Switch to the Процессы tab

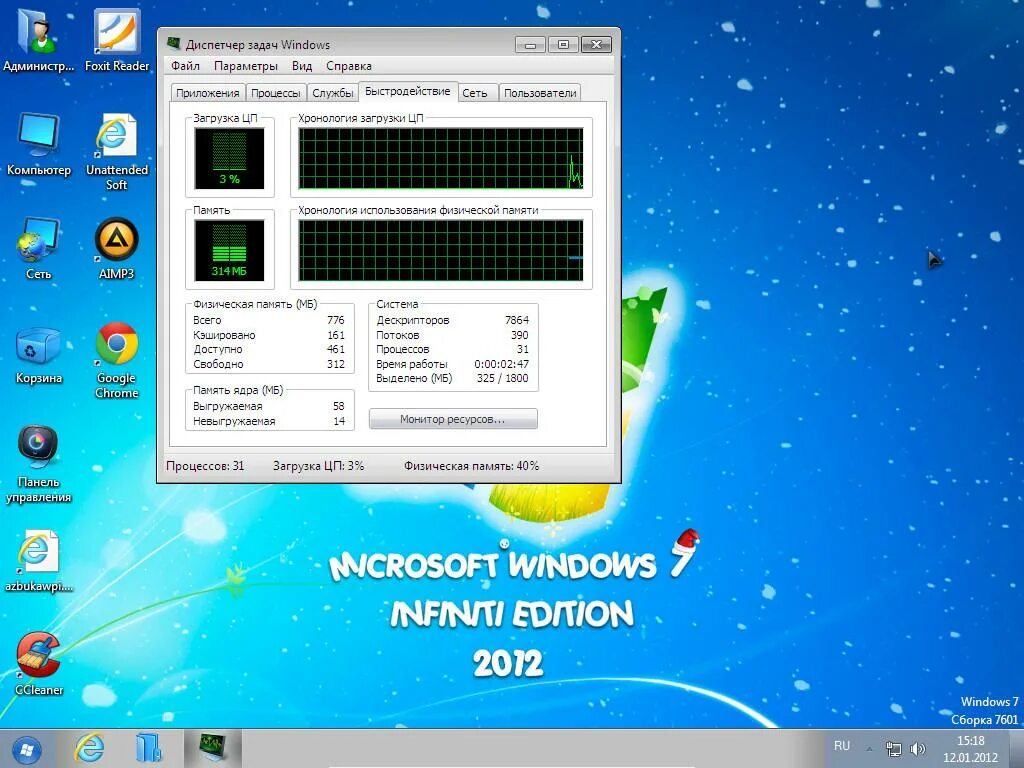(x=276, y=93)
